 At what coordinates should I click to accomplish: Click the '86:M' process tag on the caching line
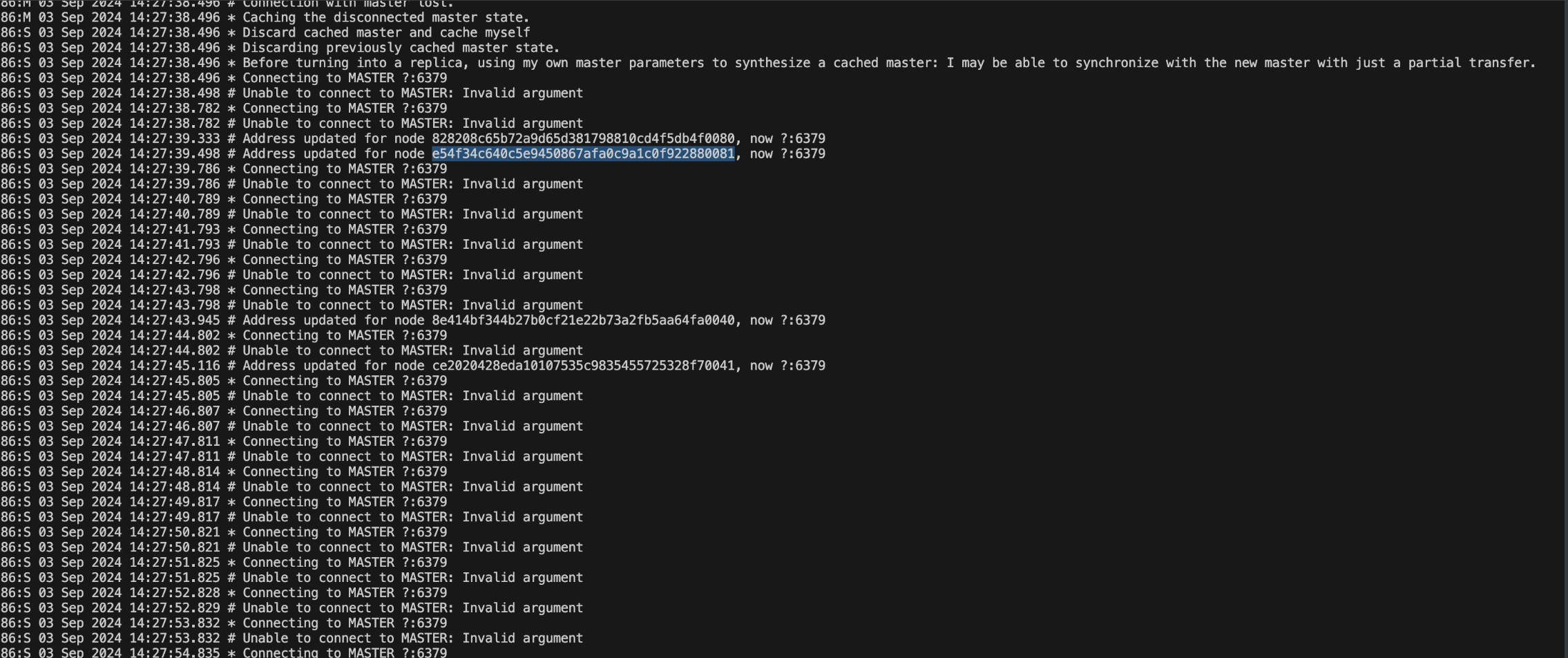pos(16,17)
